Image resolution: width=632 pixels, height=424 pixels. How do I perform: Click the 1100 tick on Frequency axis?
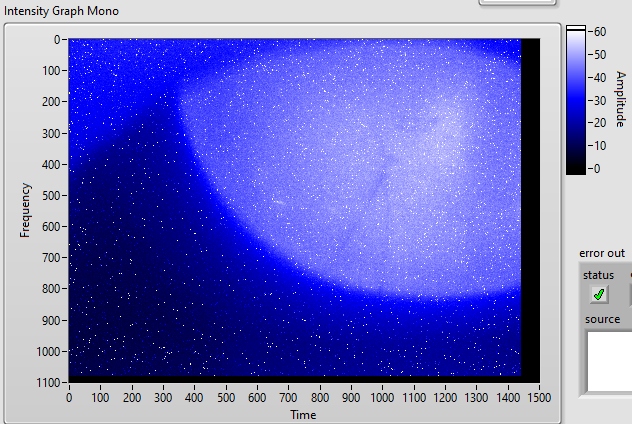[48, 382]
